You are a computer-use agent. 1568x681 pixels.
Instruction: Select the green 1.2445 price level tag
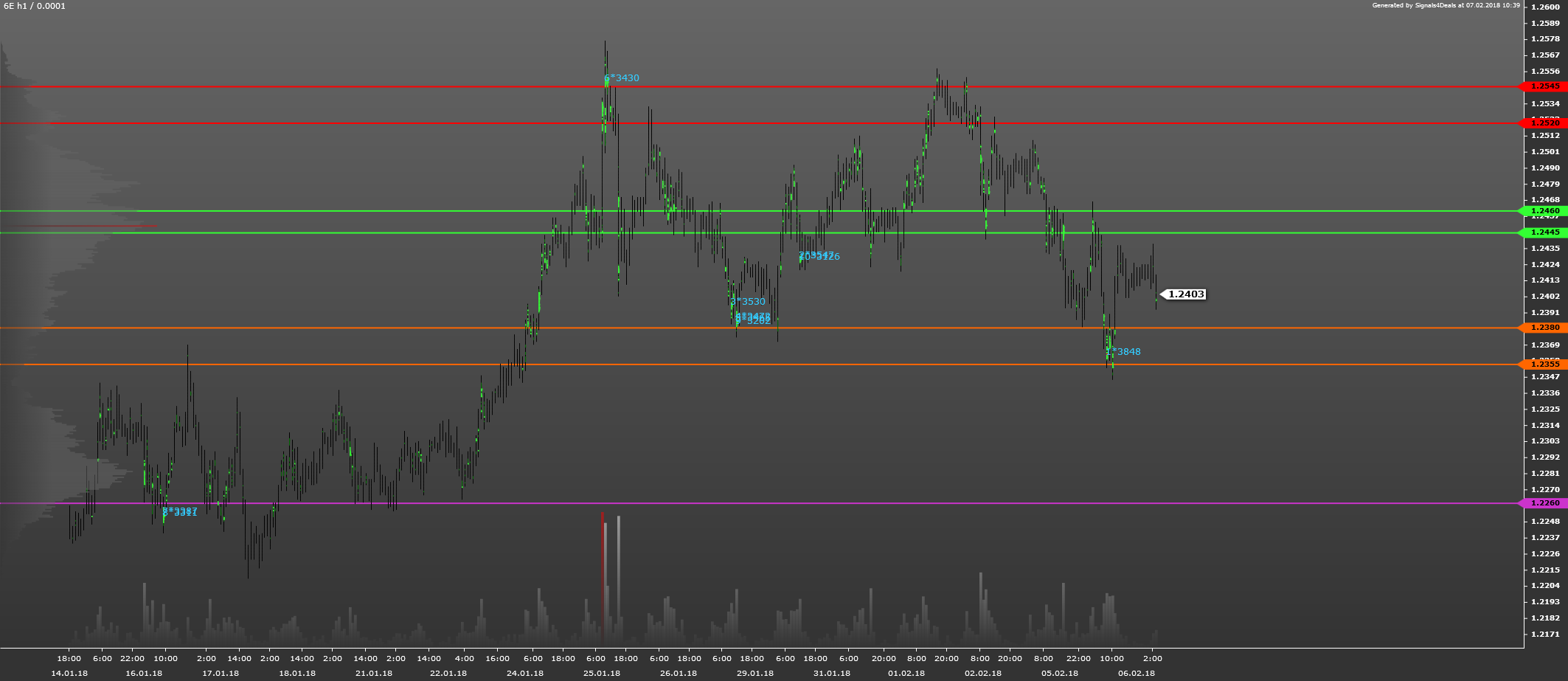1544,232
